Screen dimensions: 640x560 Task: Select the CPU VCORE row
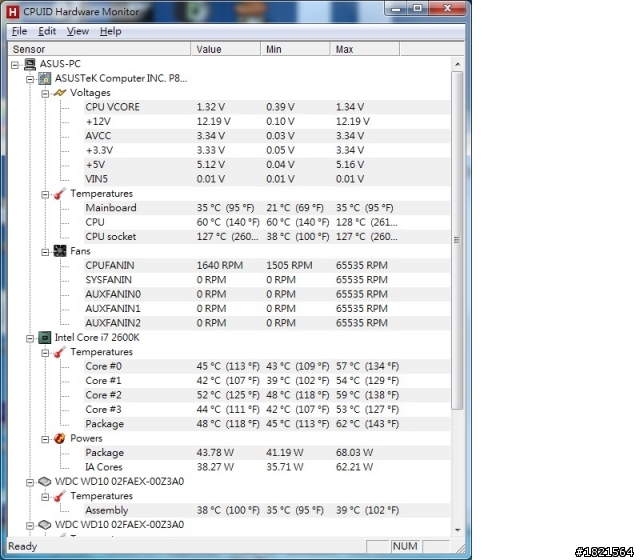click(267, 107)
